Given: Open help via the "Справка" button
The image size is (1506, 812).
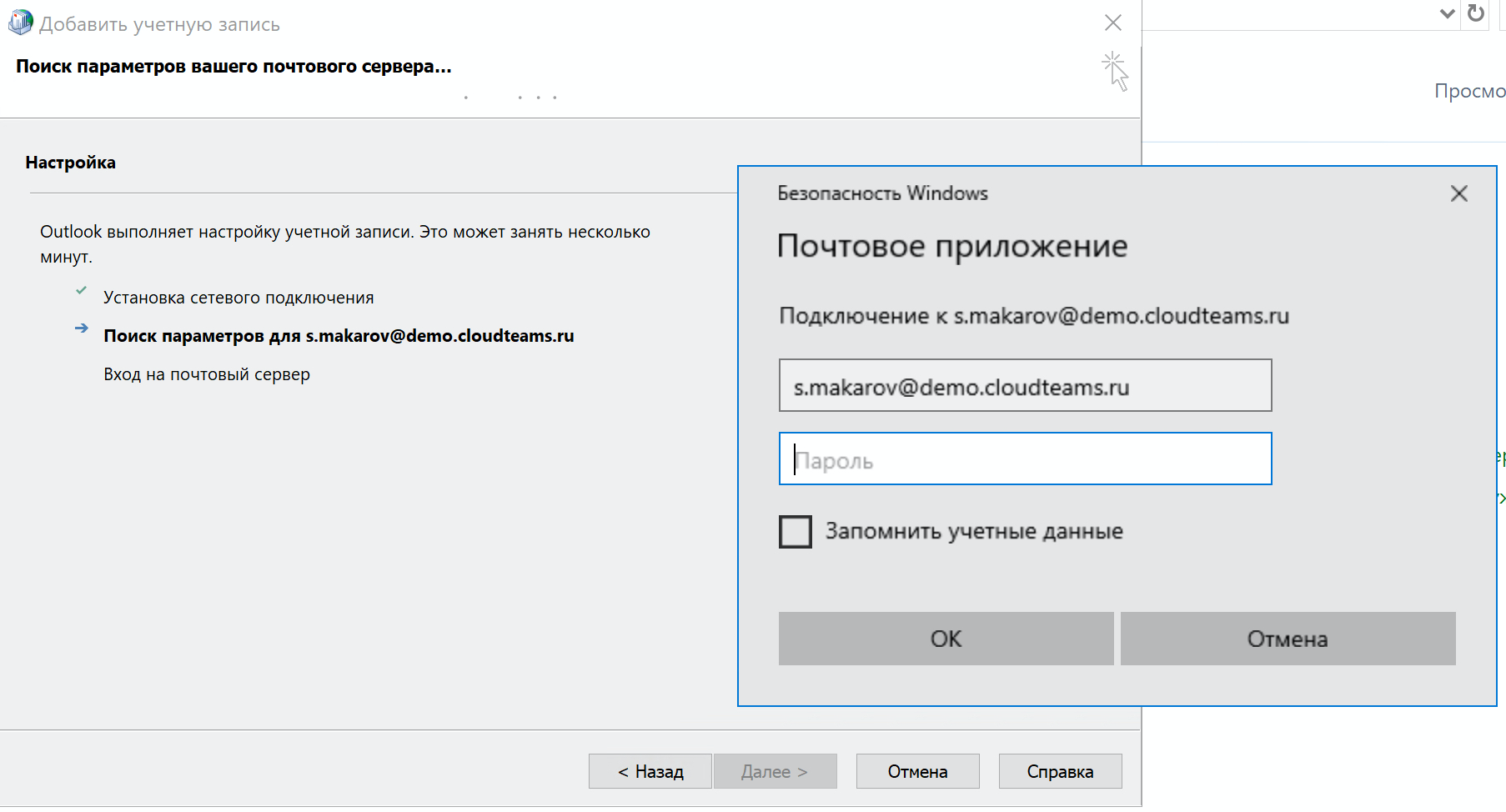Looking at the screenshot, I should 1060,771.
